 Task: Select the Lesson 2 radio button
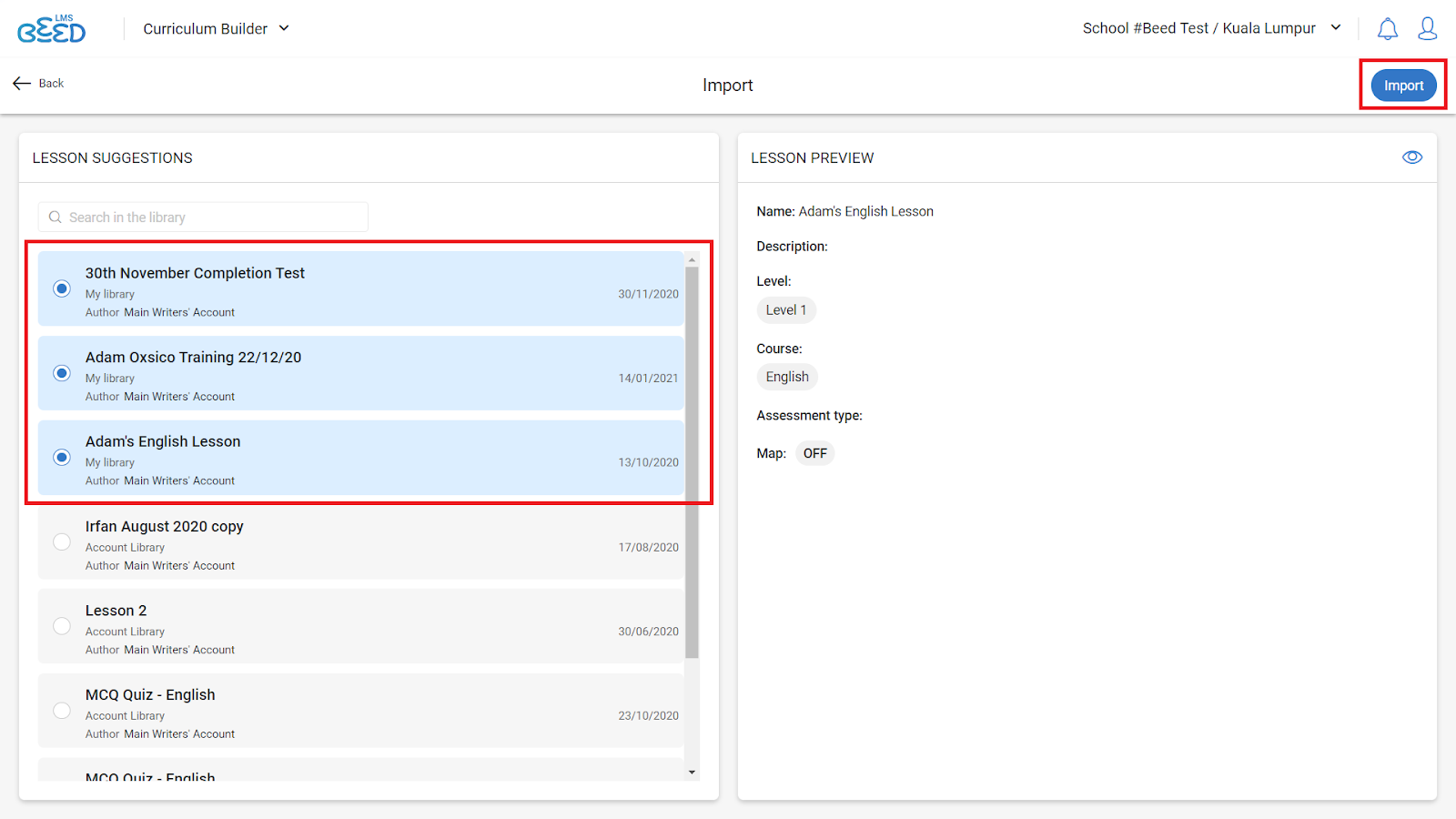[62, 626]
